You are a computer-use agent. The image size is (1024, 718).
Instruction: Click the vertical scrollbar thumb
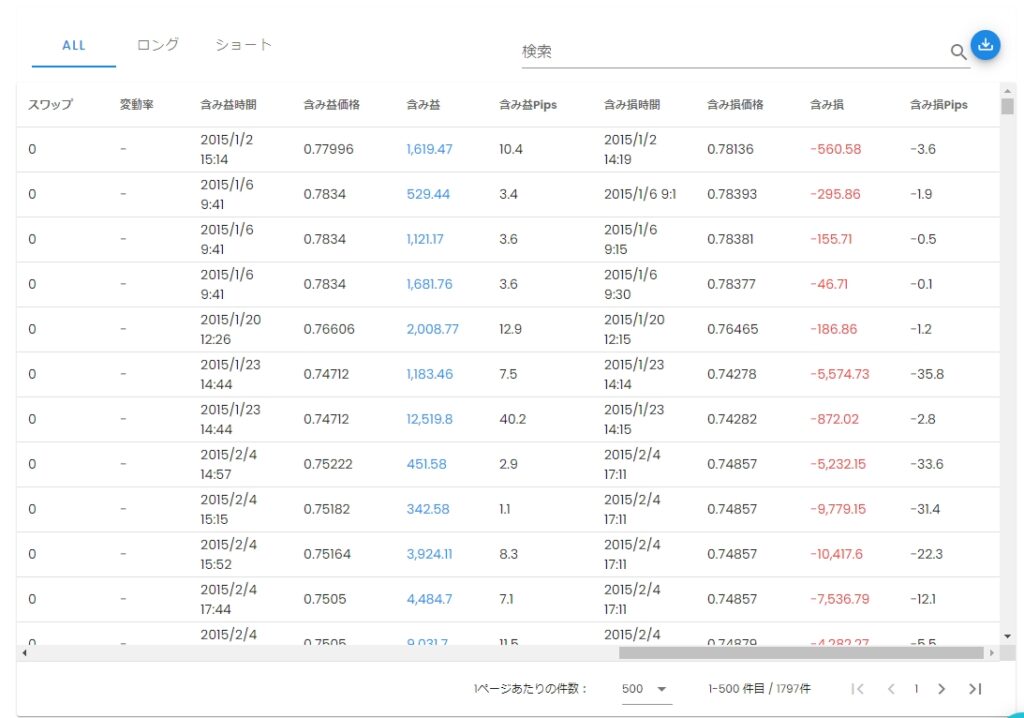point(1008,106)
